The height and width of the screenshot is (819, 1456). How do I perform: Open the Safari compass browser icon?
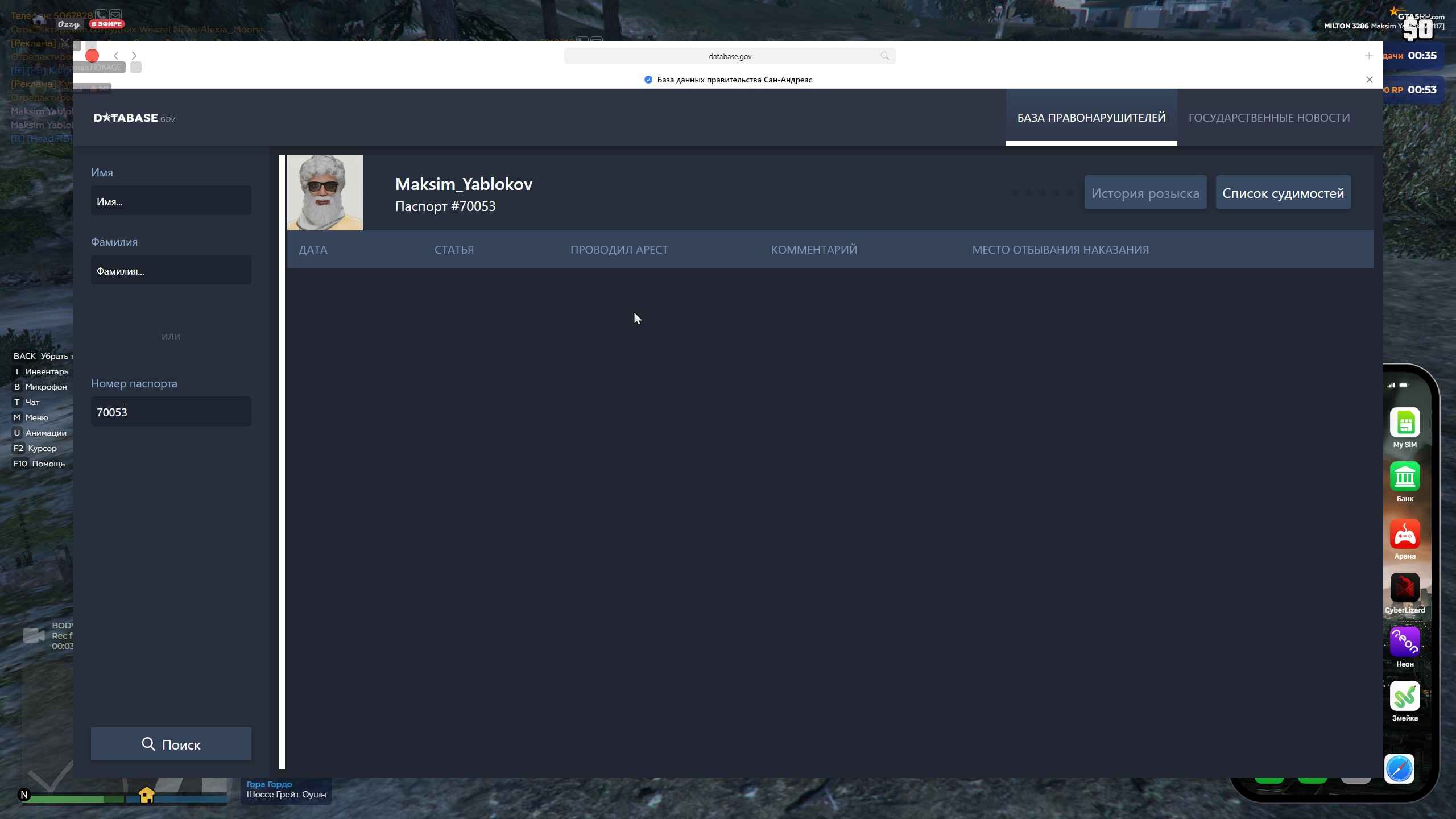click(1399, 769)
